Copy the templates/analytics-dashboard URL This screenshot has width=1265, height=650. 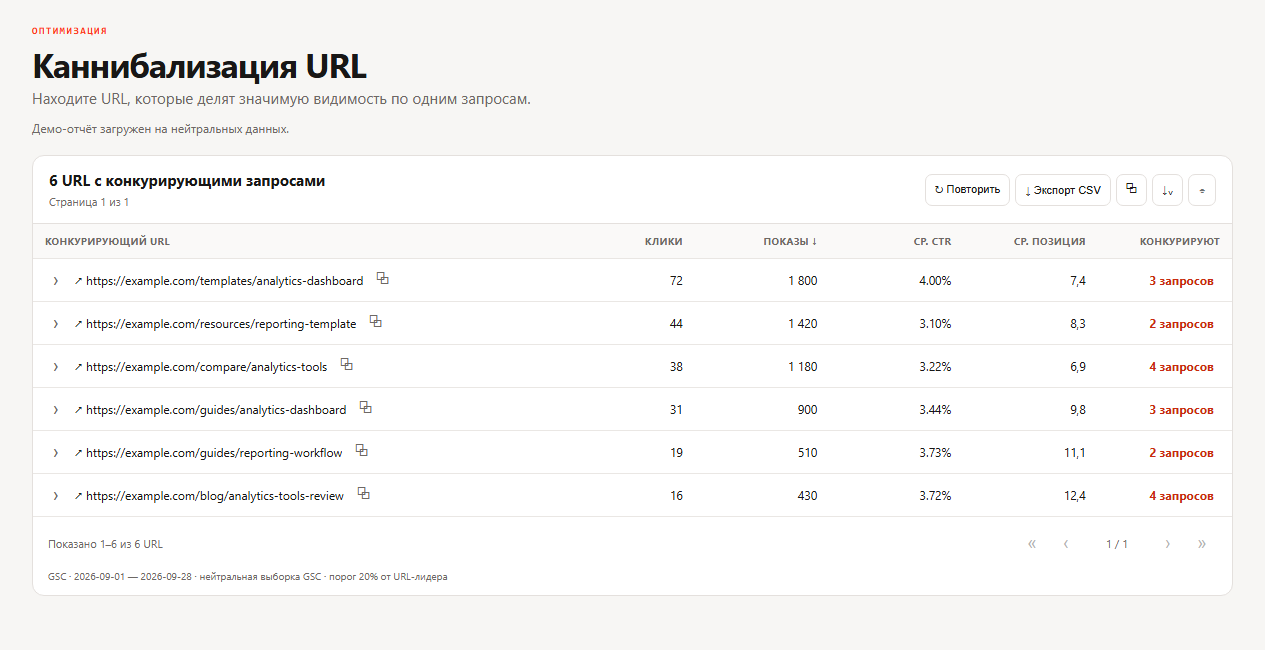[x=383, y=279]
